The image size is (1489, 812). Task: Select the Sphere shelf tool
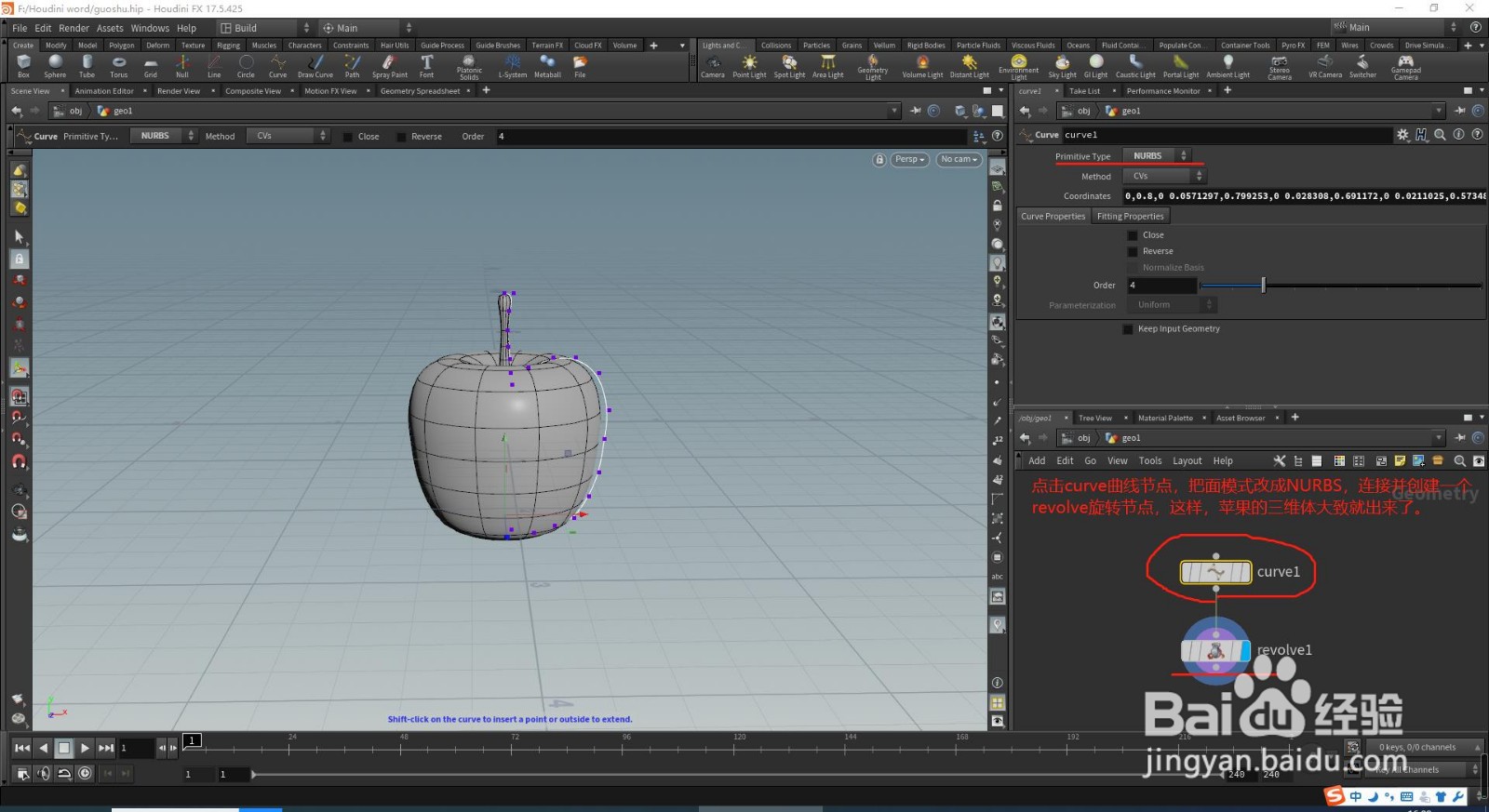(x=55, y=65)
